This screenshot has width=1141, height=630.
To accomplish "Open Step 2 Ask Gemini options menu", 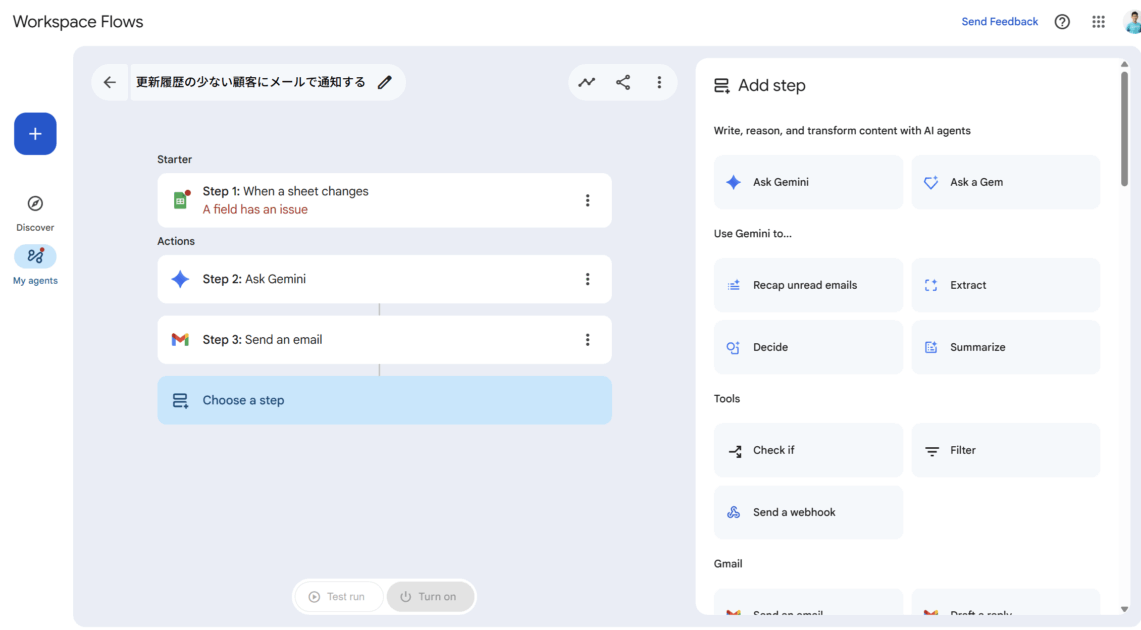I will [x=587, y=280].
